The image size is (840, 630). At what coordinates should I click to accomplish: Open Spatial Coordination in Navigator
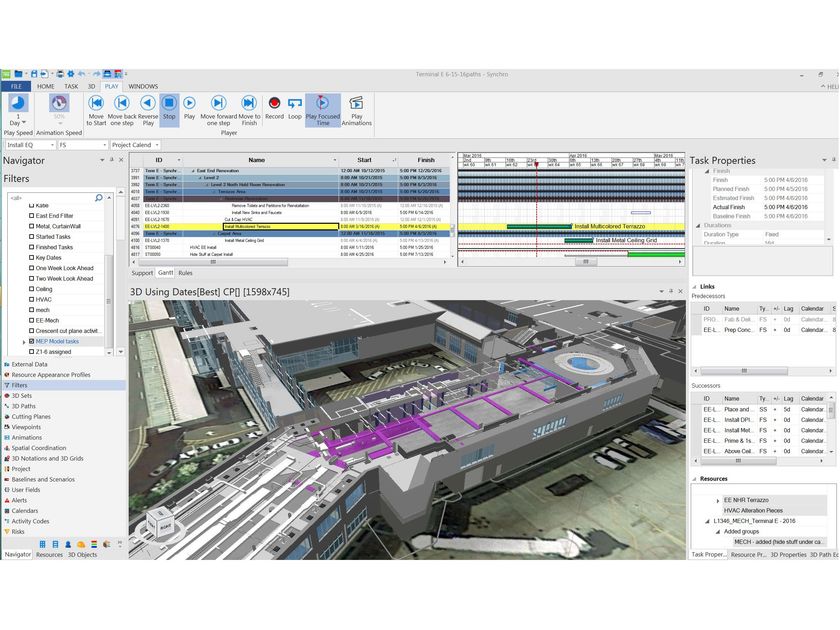click(39, 448)
